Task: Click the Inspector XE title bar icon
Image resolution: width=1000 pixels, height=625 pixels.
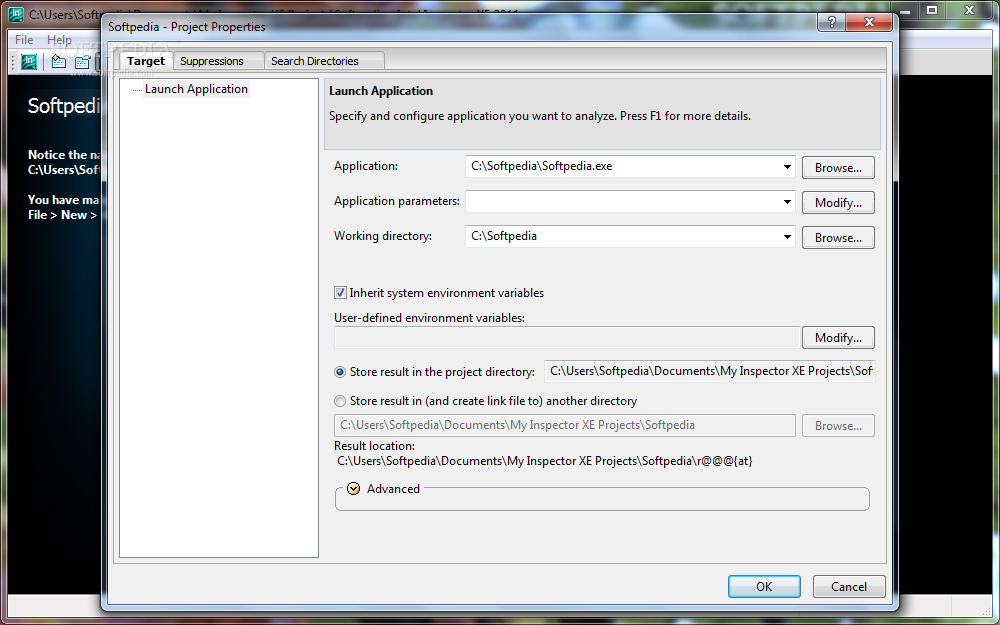Action: point(17,15)
